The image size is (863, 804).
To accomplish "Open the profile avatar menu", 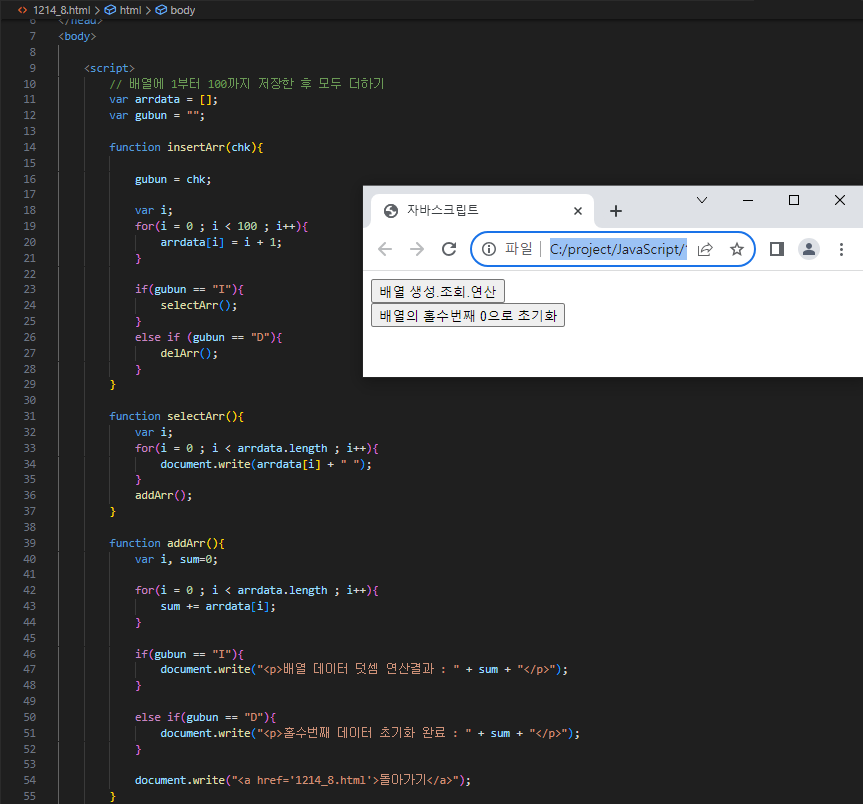I will 809,249.
